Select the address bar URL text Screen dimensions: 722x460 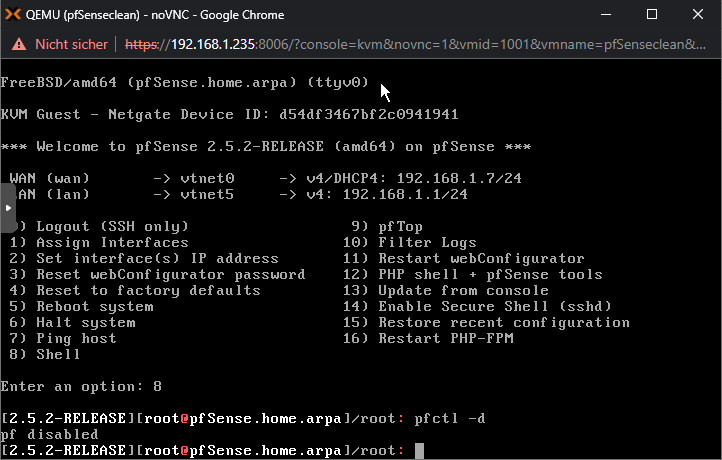[x=415, y=44]
